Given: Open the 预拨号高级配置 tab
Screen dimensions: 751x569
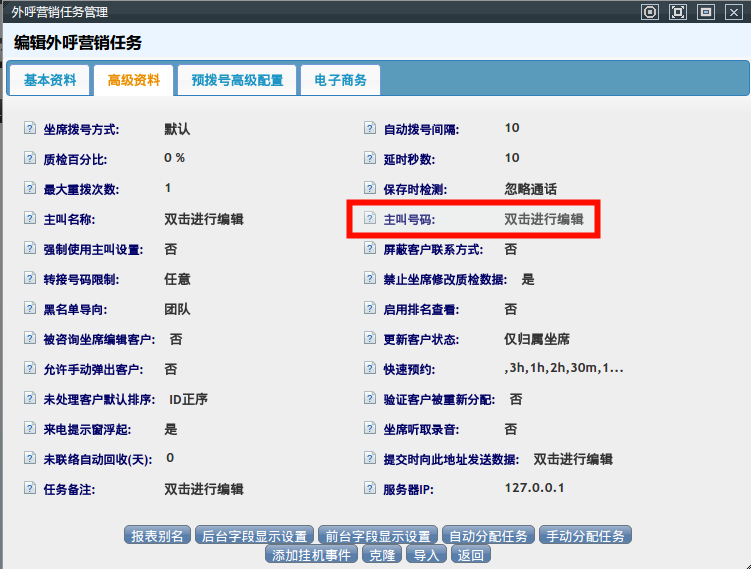Looking at the screenshot, I should [237, 81].
